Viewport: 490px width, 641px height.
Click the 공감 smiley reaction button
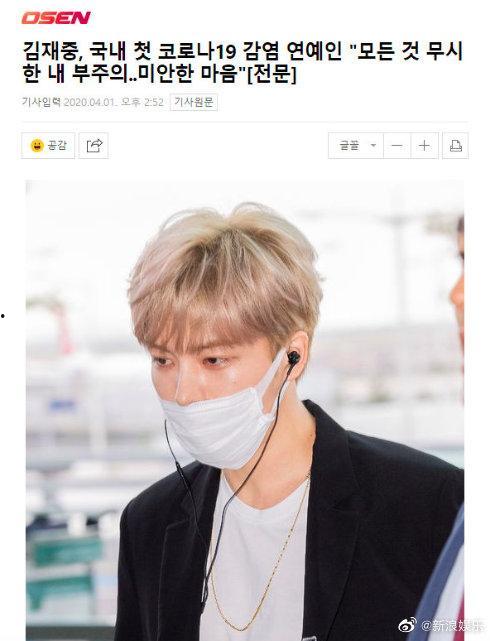tap(48, 146)
